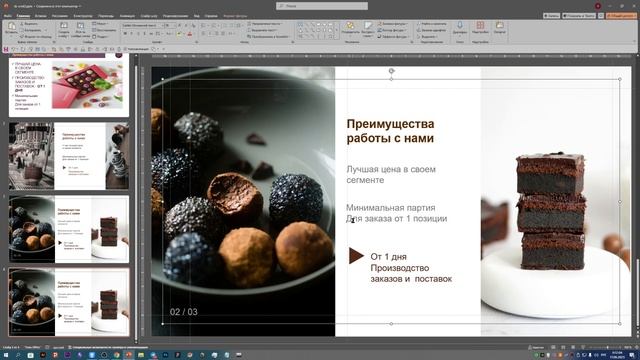Increase the list indent level
Image resolution: width=640 pixels, height=360 pixels.
230,25
